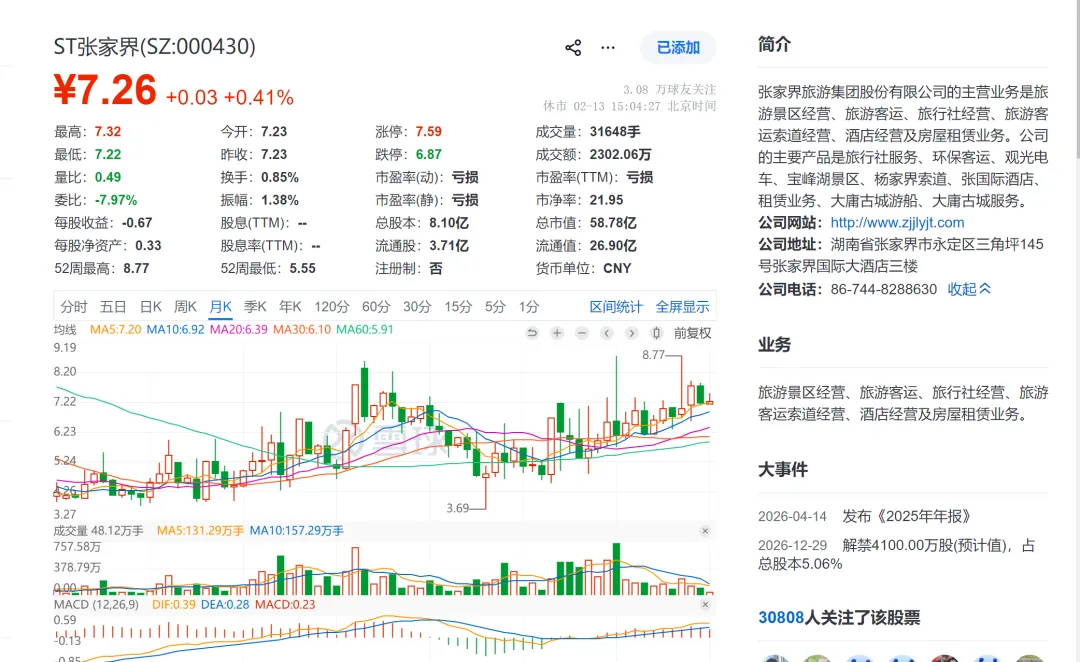Image resolution: width=1080 pixels, height=662 pixels.
Task: Collapse the company profile with 收起
Action: pos(969,289)
